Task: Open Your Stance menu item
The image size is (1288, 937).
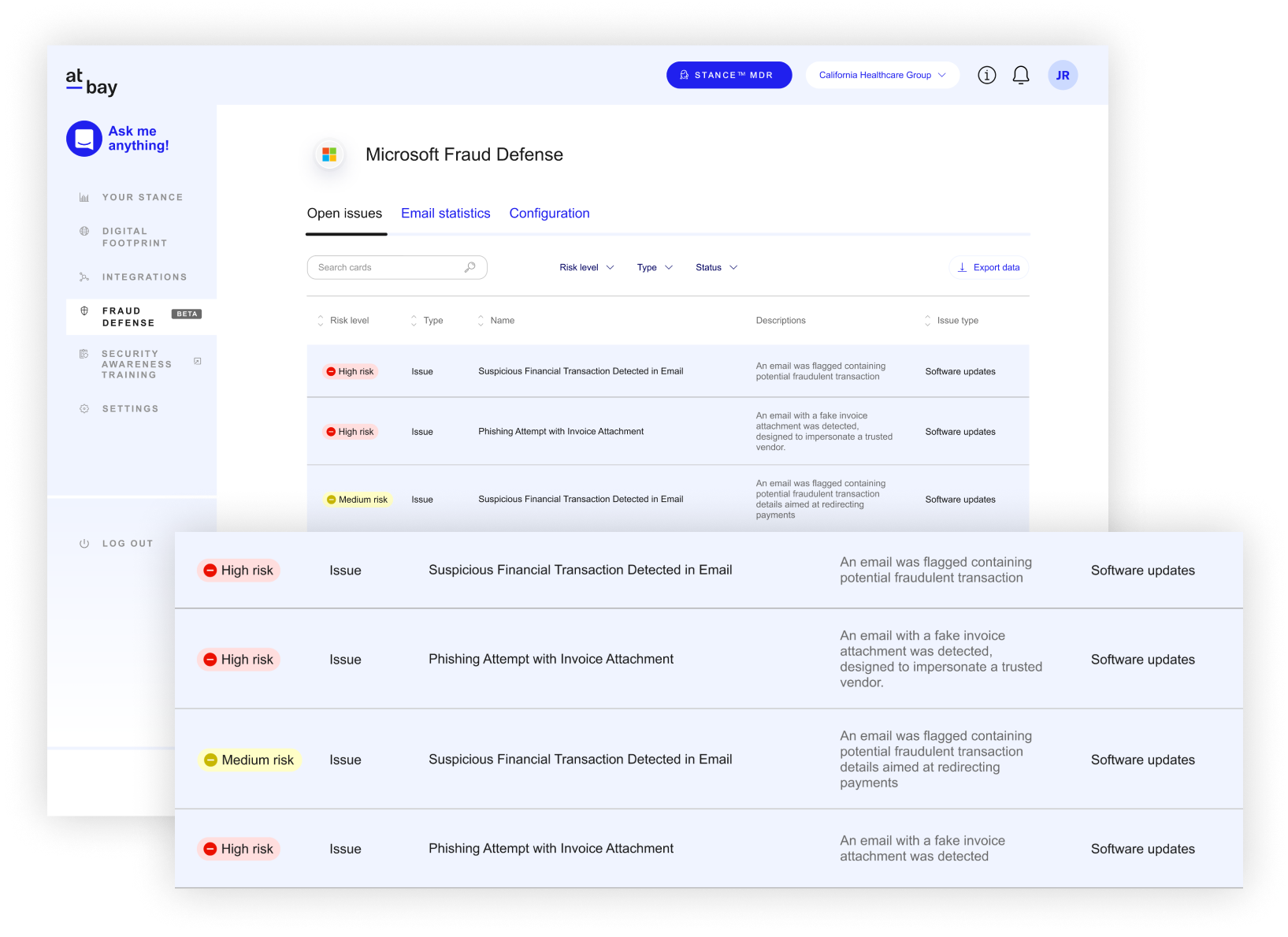Action: 143,198
